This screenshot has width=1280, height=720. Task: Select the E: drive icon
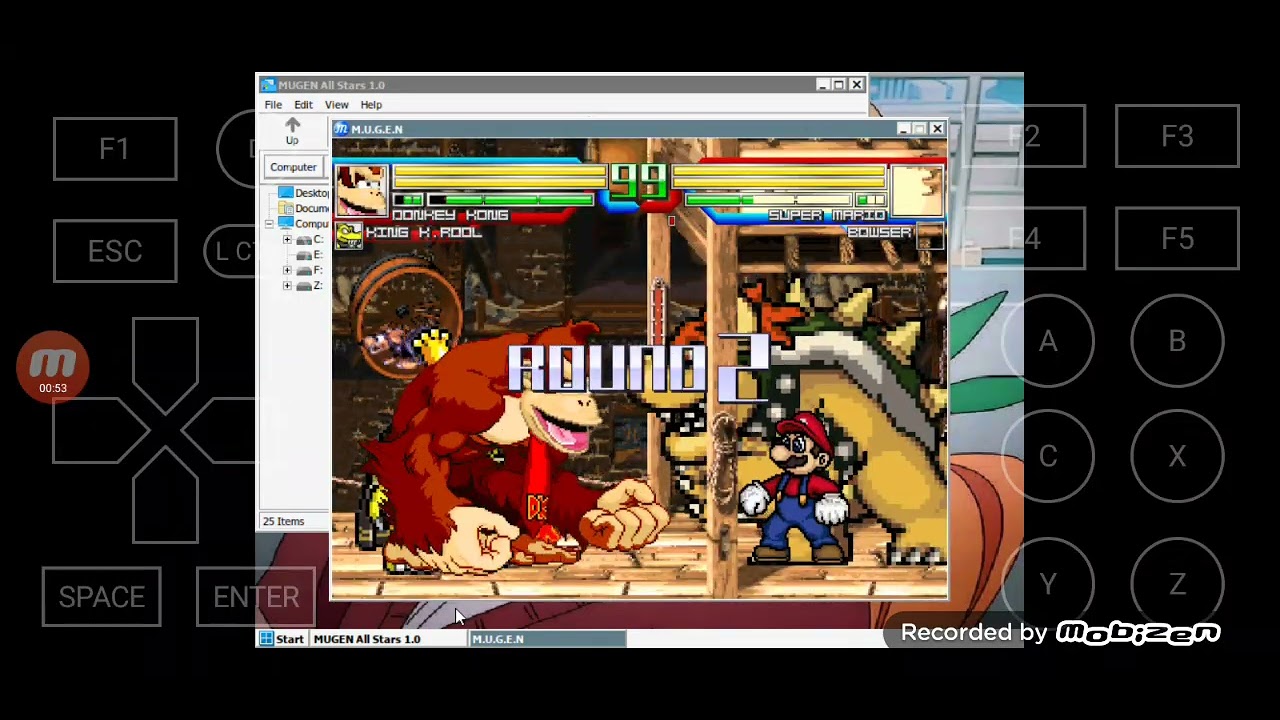tap(304, 255)
